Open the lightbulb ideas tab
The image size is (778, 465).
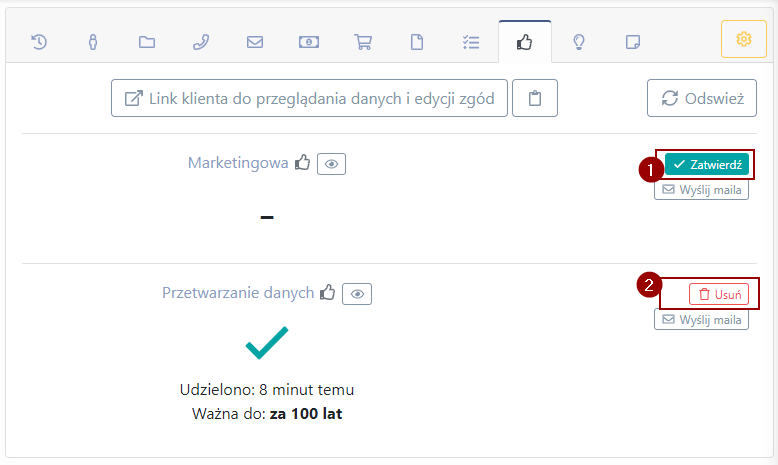pos(579,42)
